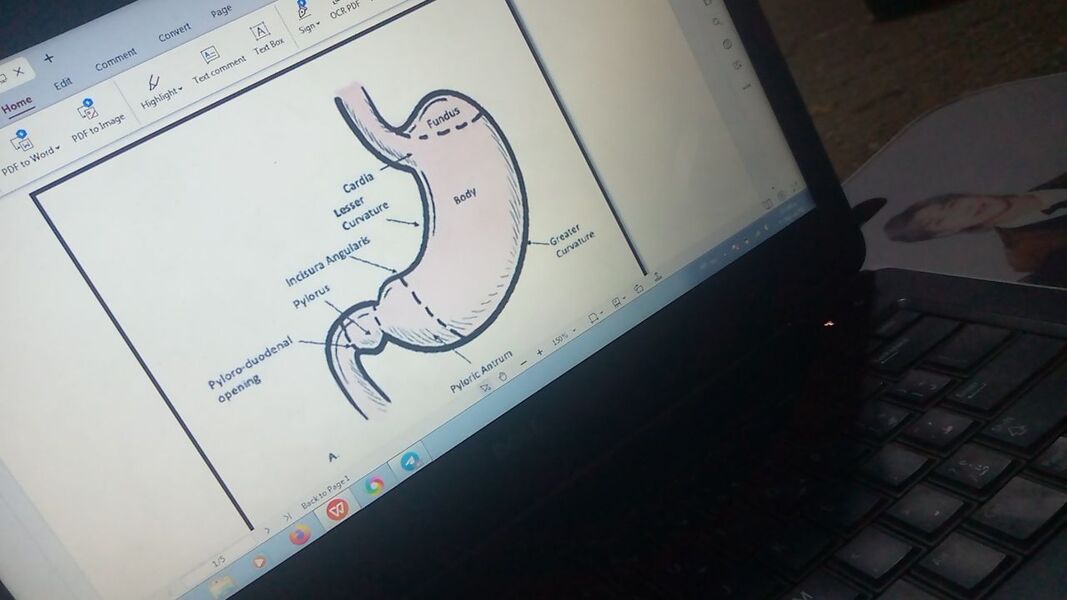Go to the next page
The width and height of the screenshot is (1067, 600).
[x=267, y=531]
